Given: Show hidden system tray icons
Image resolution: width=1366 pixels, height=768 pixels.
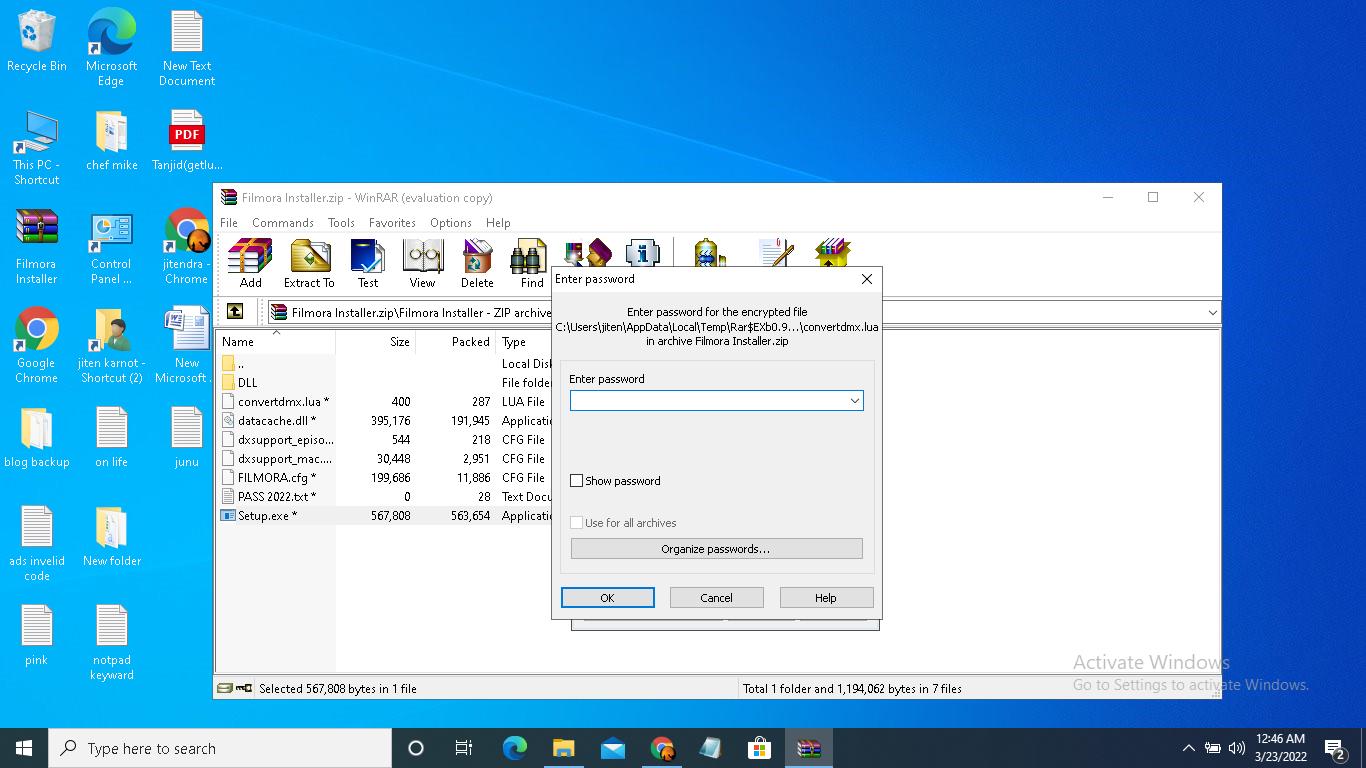Looking at the screenshot, I should [x=1188, y=748].
